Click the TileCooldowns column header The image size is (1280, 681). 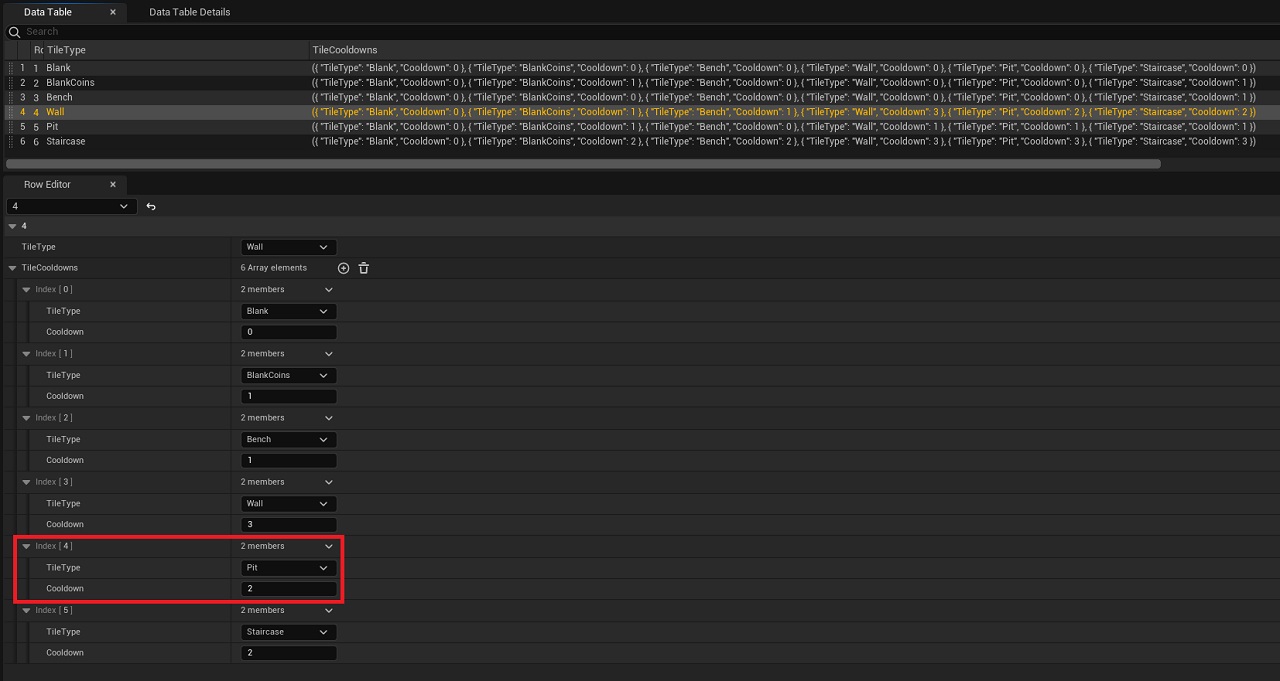coord(345,50)
